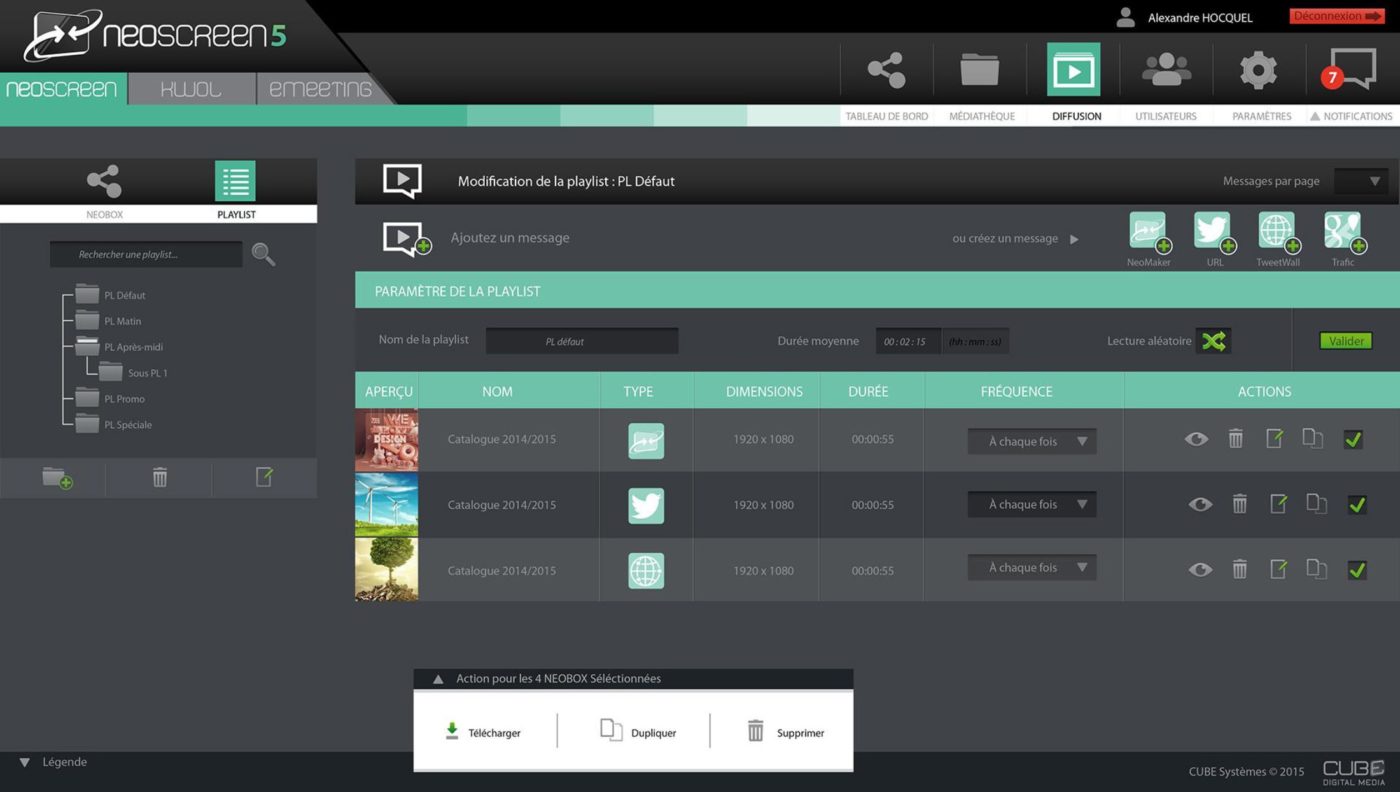Open frequency dropdown for the third row
The image size is (1400, 792).
(x=1032, y=568)
